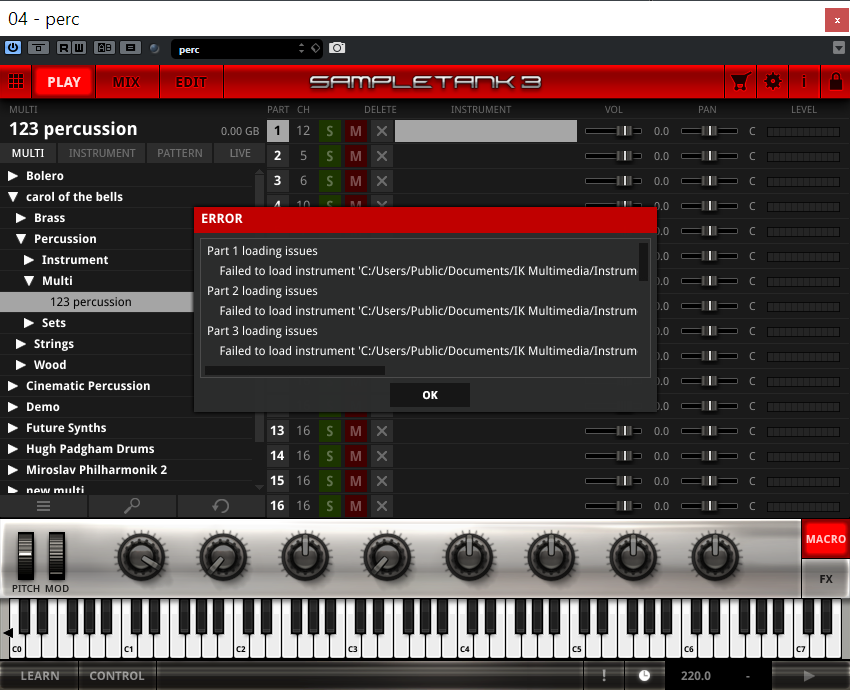Select the INSTRUMENT browser tab
The image size is (850, 690).
[102, 153]
